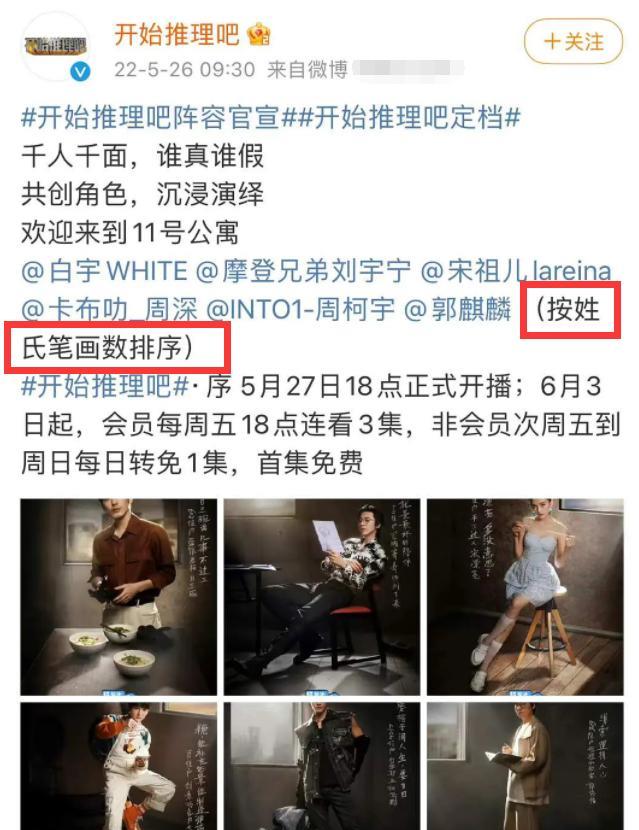Open mention @白宇 WHITE
The height and width of the screenshot is (830, 639).
click(104, 271)
